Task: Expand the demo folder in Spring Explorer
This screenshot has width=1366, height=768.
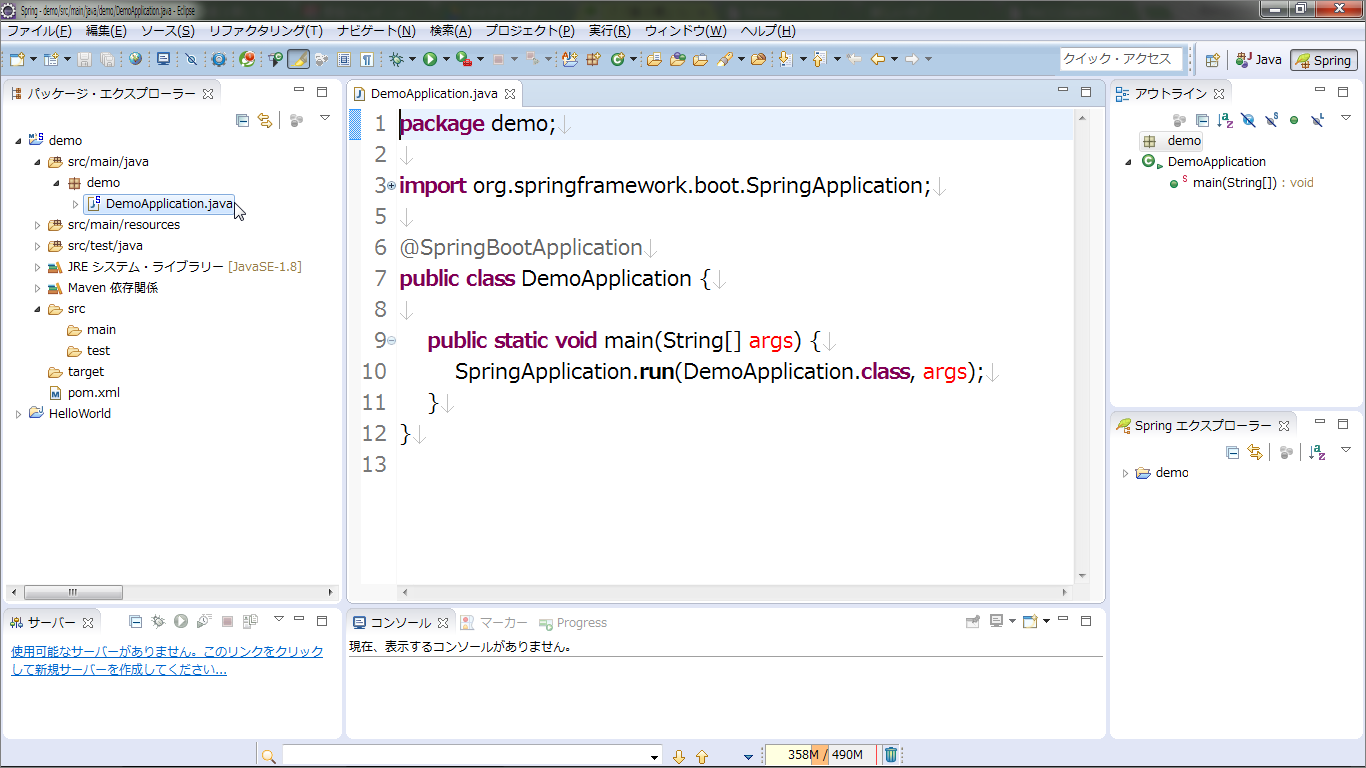Action: pyautogui.click(x=1124, y=472)
